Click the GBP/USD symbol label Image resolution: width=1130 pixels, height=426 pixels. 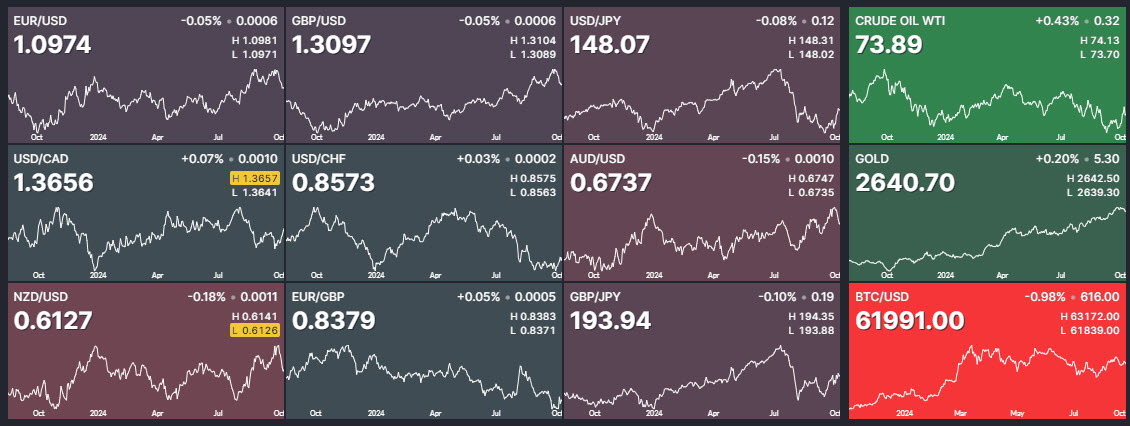pos(320,20)
